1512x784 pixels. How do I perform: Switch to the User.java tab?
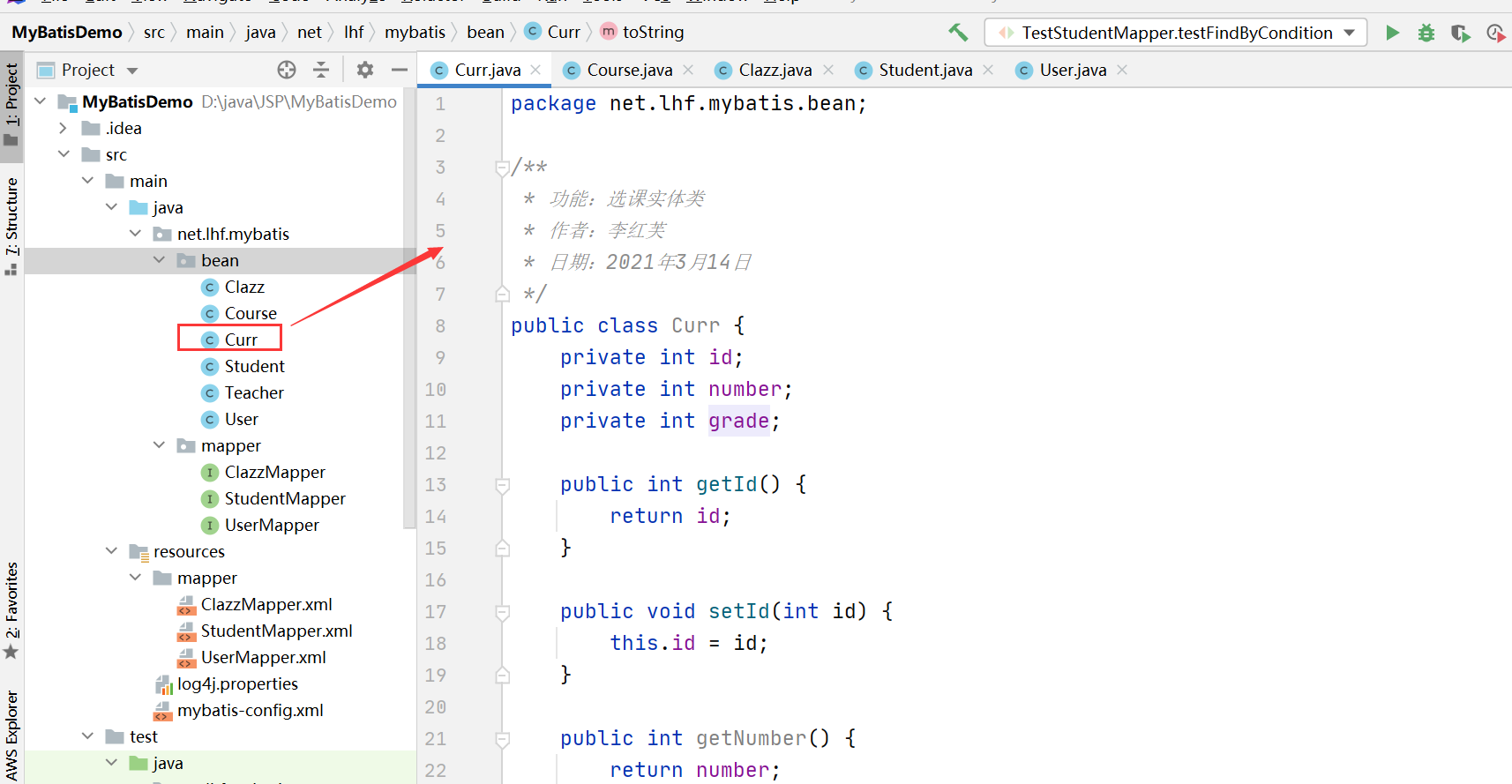pos(1072,70)
